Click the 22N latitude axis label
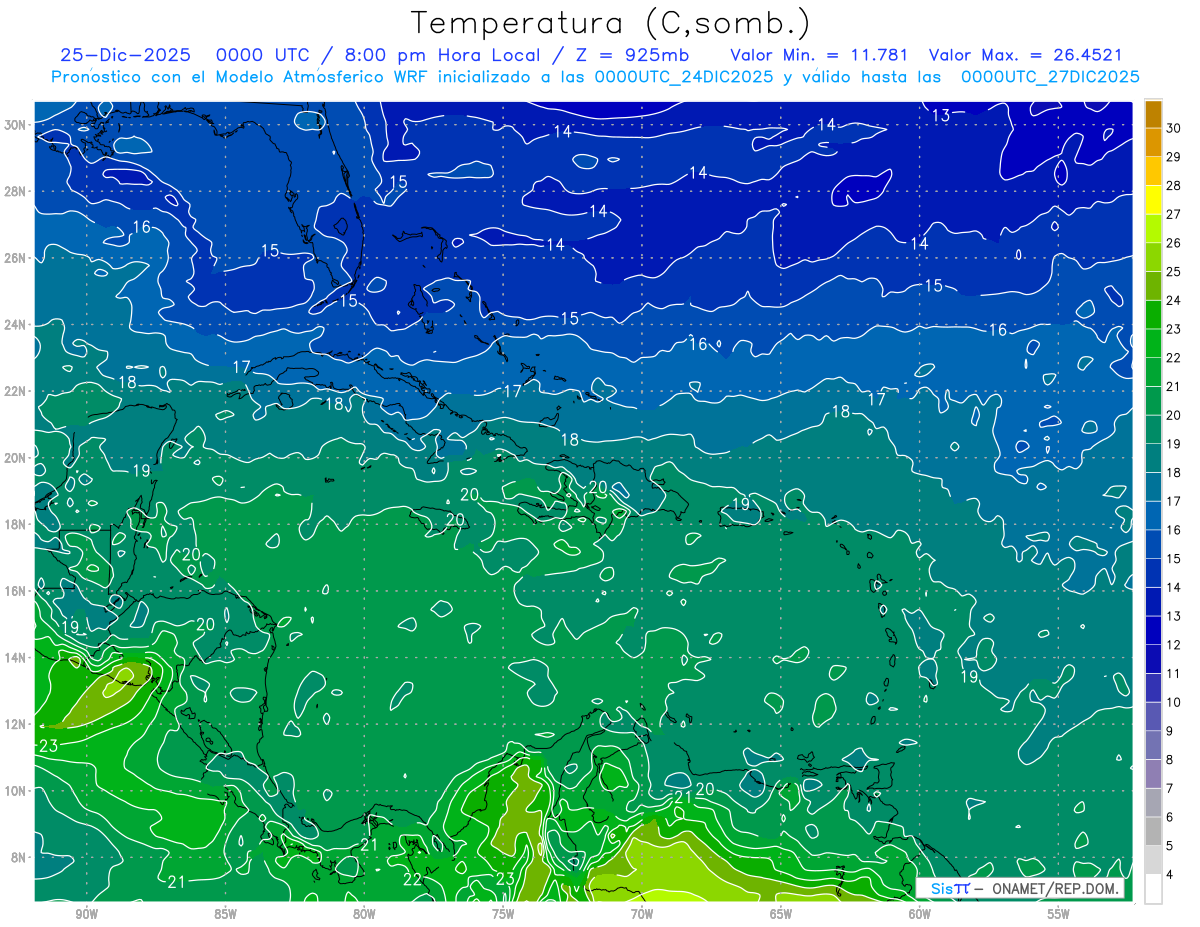This screenshot has height=927, width=1200. pos(16,391)
